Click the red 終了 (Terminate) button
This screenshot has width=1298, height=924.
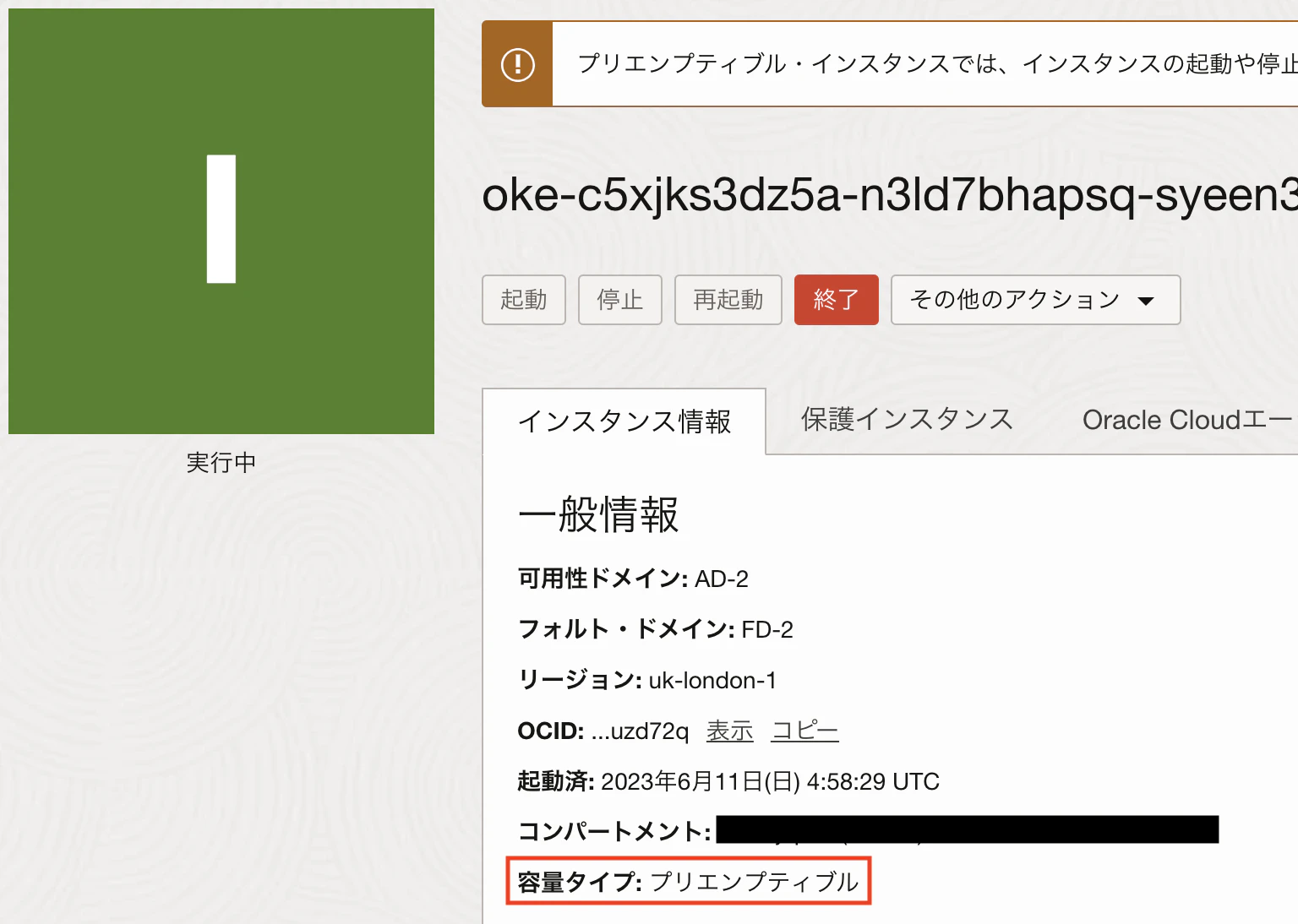(x=837, y=300)
